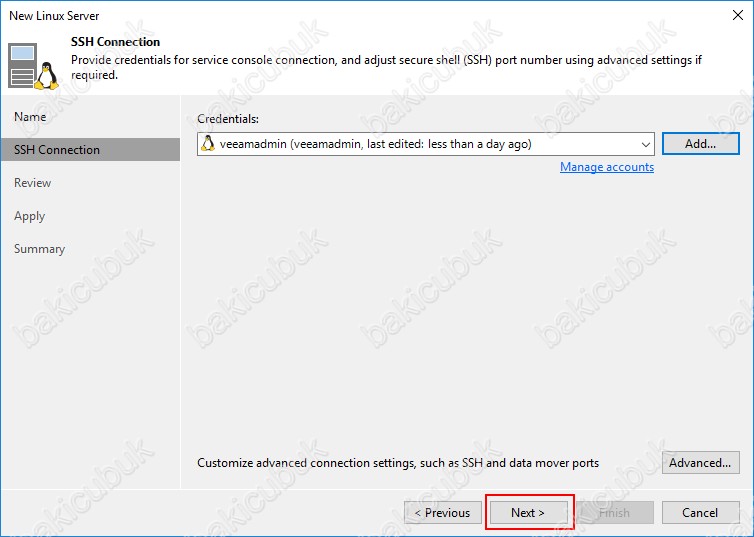754x537 pixels.
Task: Click the Add... button
Action: pyautogui.click(x=701, y=144)
